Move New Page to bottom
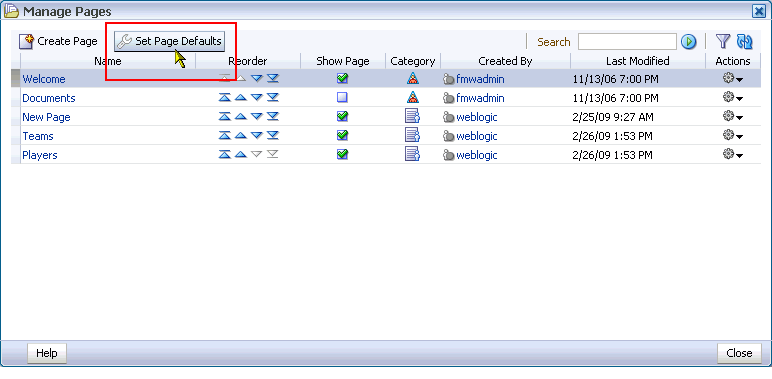This screenshot has height=379, width=772. [x=273, y=117]
